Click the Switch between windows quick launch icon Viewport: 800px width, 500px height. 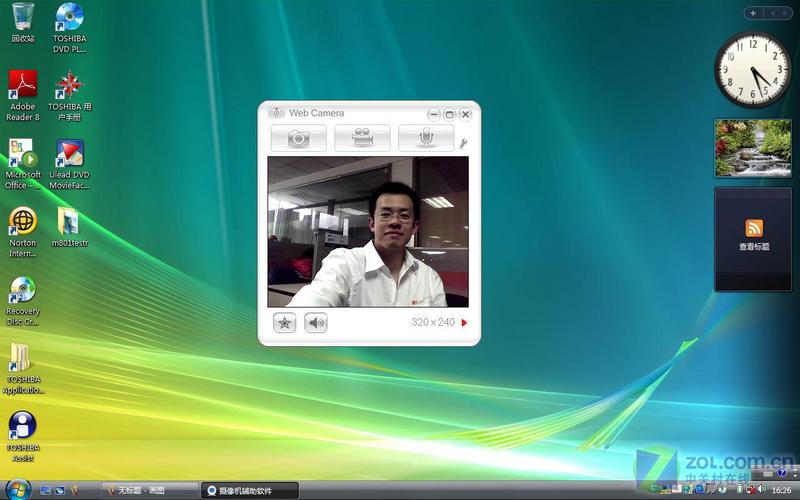pyautogui.click(x=60, y=490)
